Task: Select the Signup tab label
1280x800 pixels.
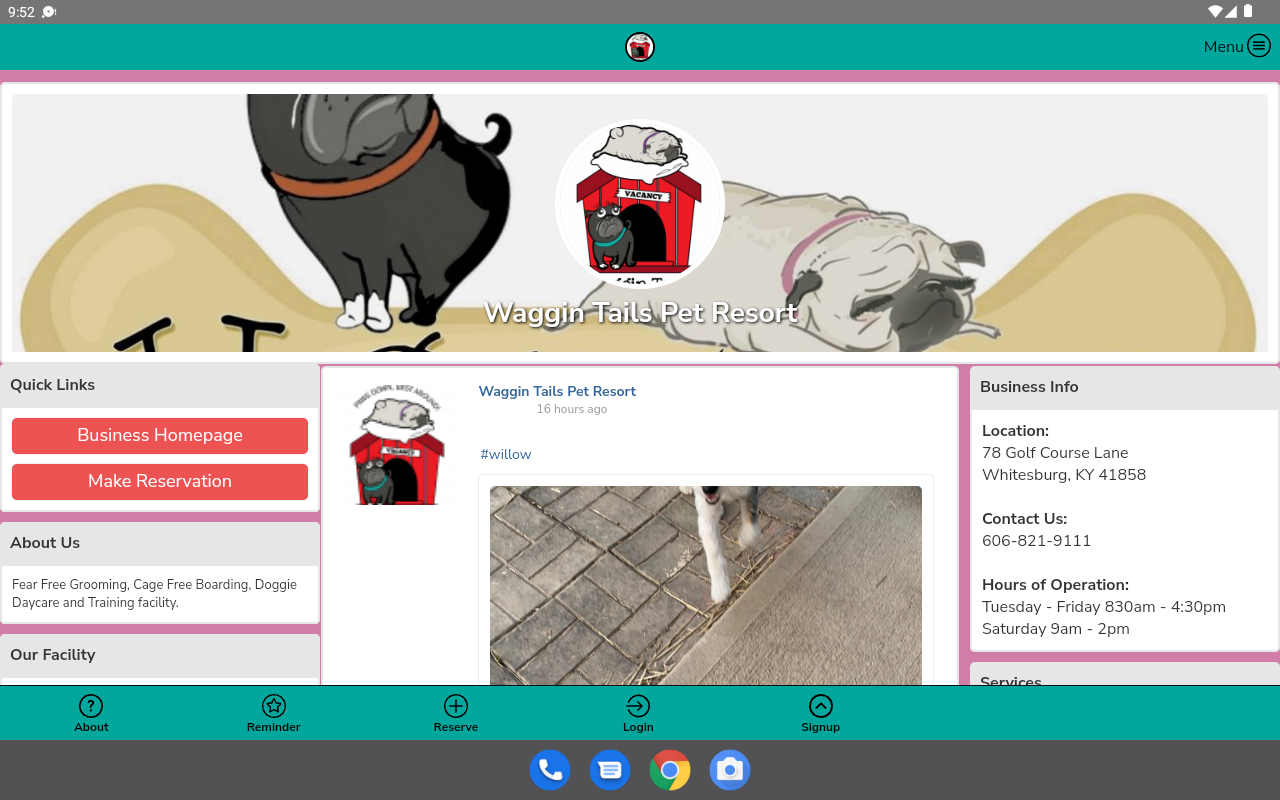Action: click(821, 727)
